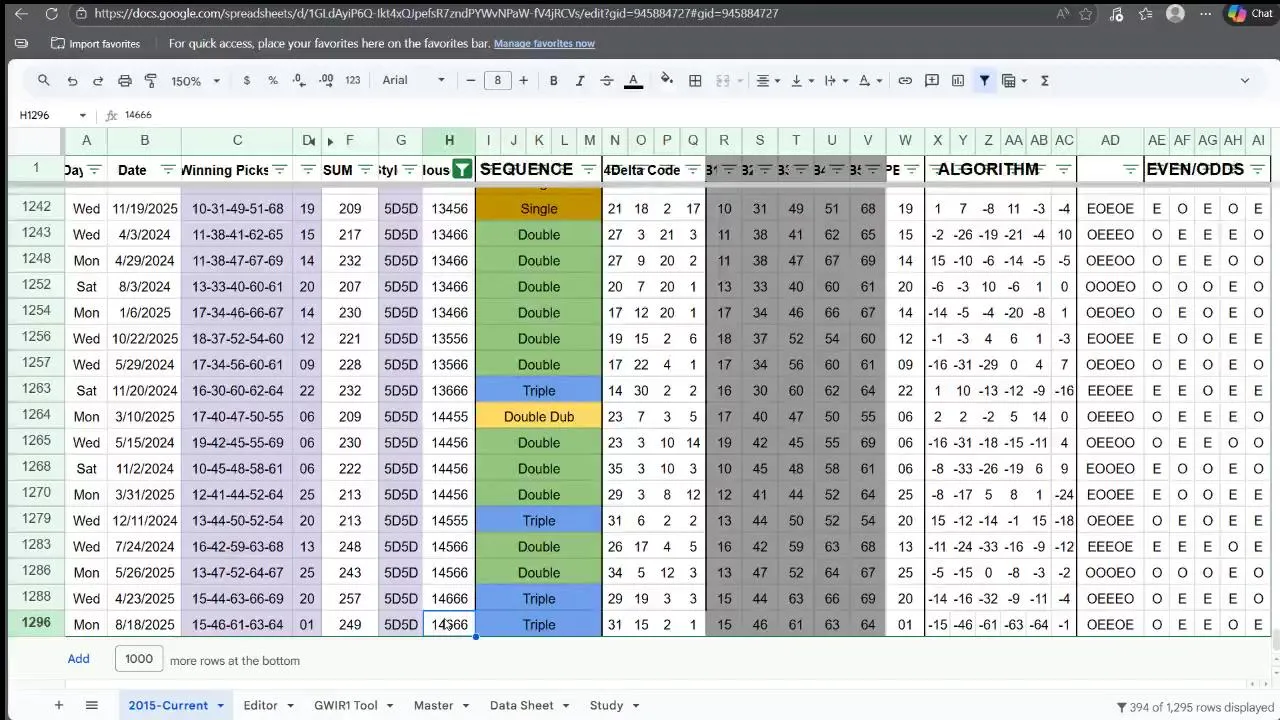This screenshot has width=1280, height=720.
Task: Click the font size field showing 8
Action: (x=497, y=80)
